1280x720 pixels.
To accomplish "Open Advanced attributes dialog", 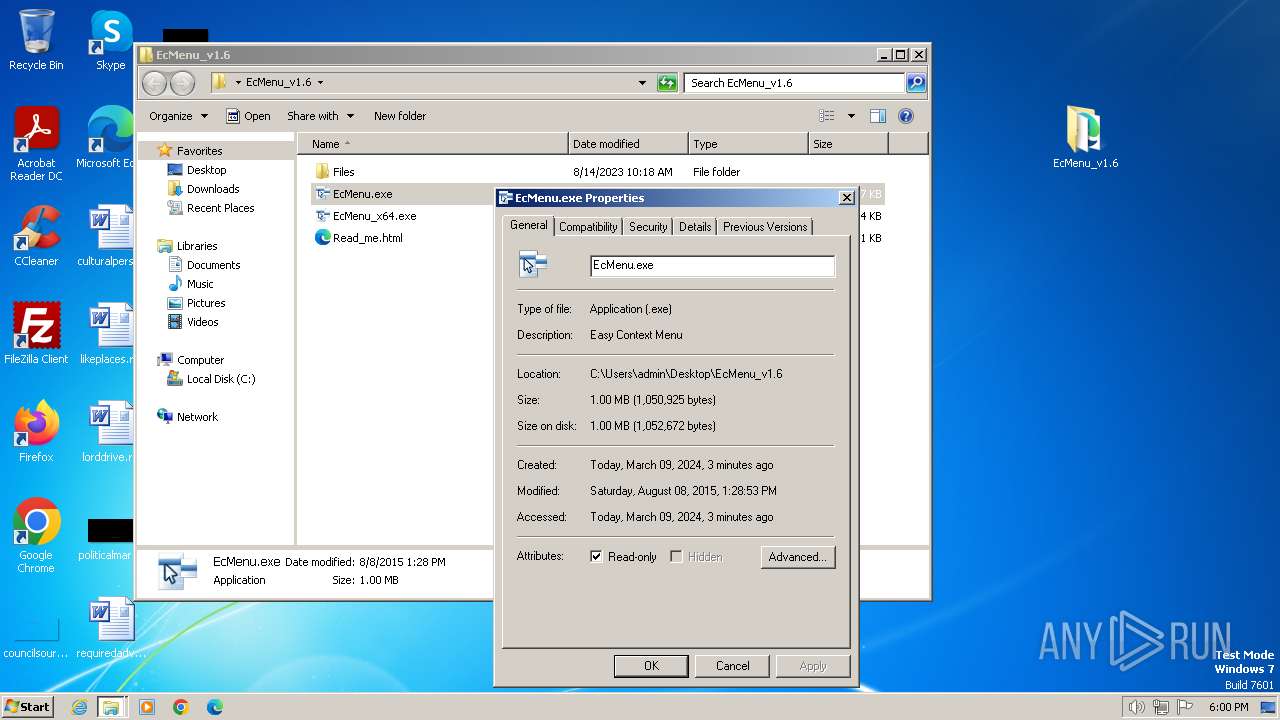I will point(797,557).
